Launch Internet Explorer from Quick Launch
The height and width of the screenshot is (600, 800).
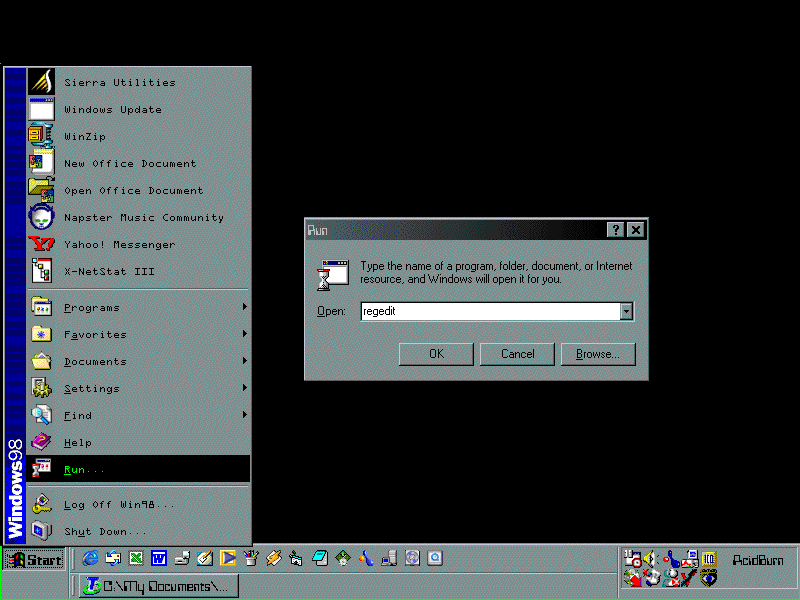pyautogui.click(x=89, y=558)
